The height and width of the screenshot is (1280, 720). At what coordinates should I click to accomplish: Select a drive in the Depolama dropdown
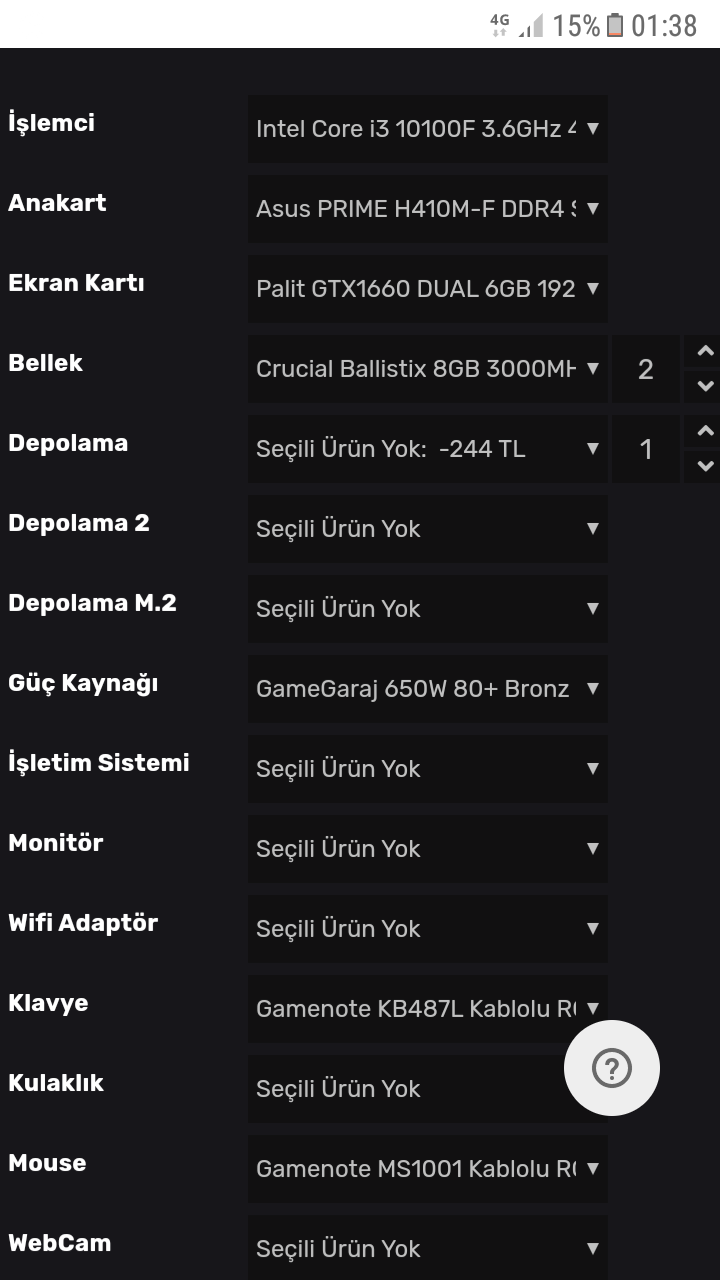pyautogui.click(x=427, y=449)
